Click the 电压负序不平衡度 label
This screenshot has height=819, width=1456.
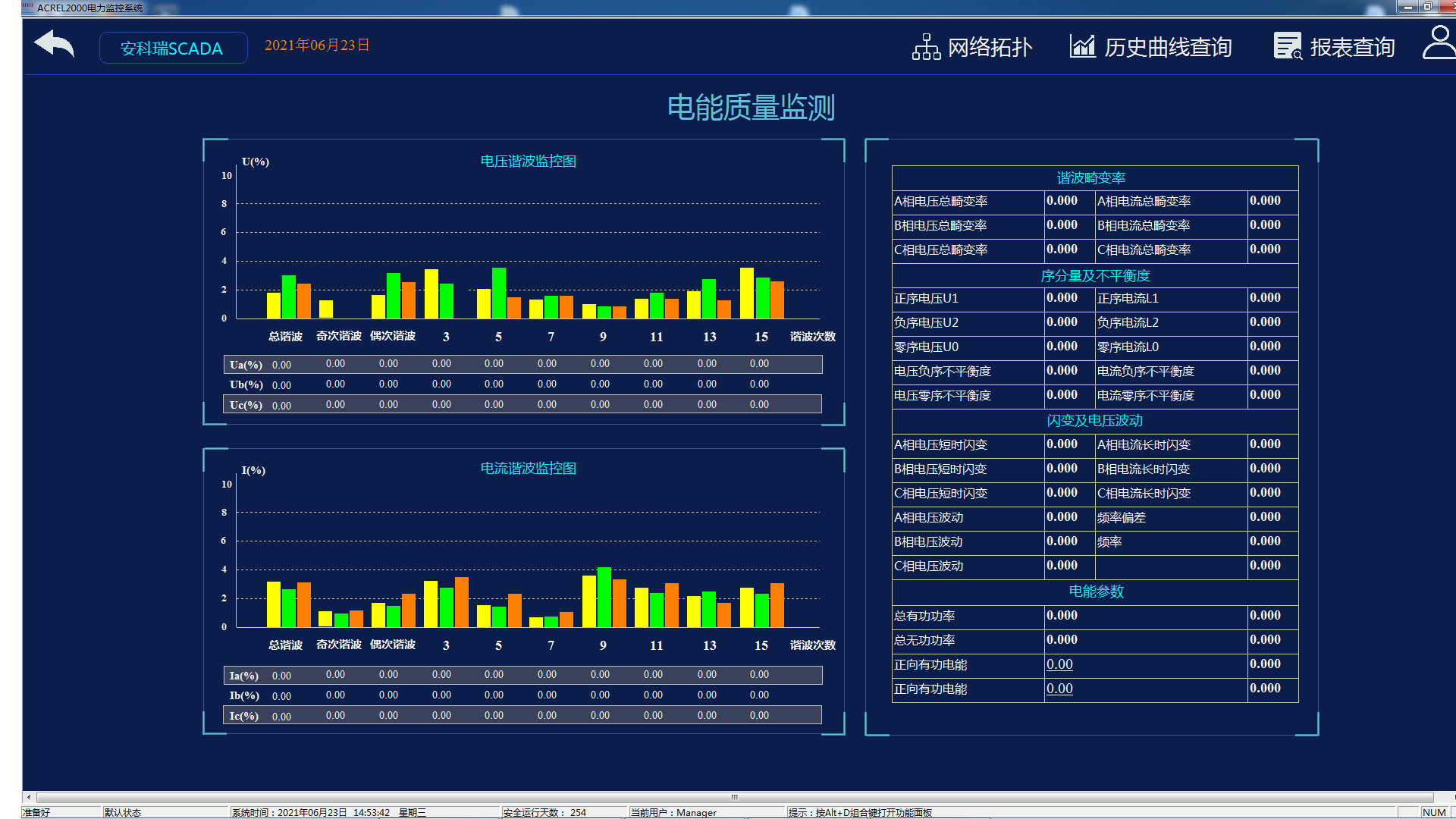coord(943,372)
